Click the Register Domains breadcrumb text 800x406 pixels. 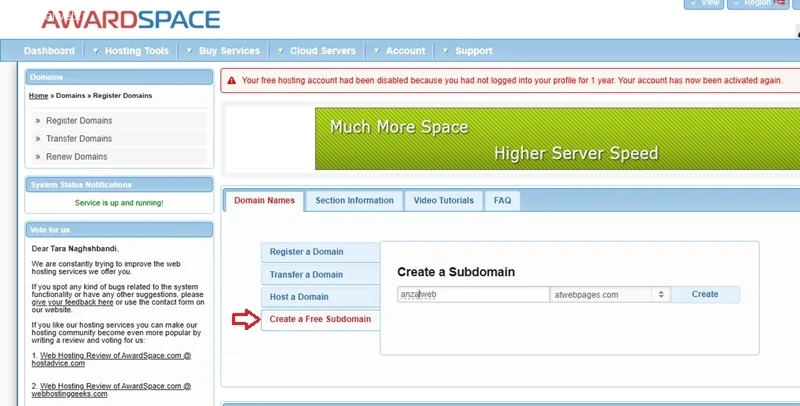[122, 95]
